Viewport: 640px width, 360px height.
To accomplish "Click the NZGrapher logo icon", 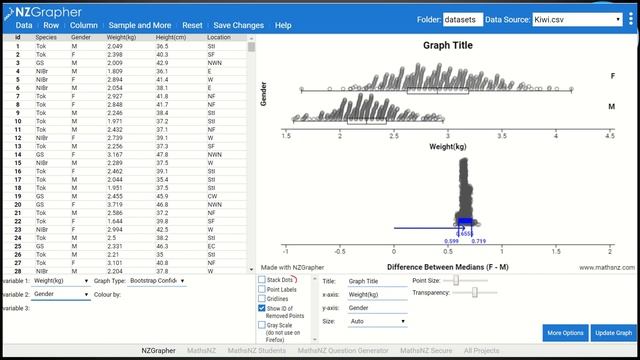I will click(9, 13).
